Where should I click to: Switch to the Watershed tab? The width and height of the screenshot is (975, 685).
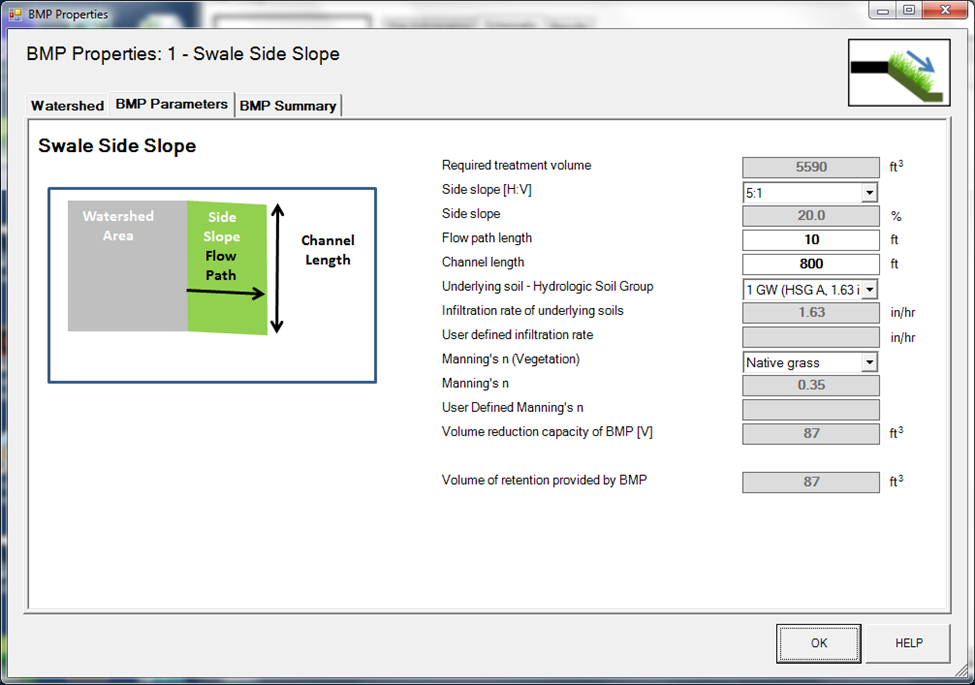pos(67,105)
